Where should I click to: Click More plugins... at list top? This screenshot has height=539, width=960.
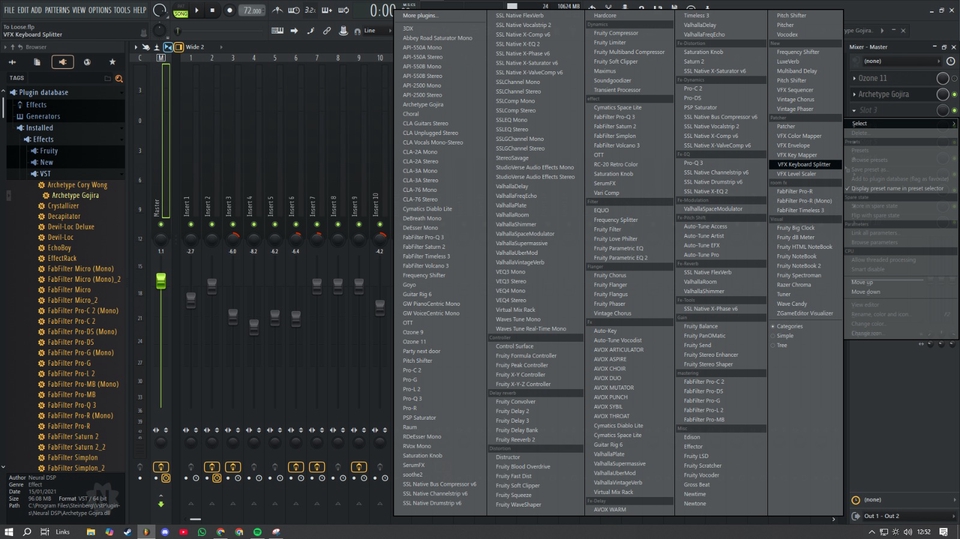coord(421,15)
